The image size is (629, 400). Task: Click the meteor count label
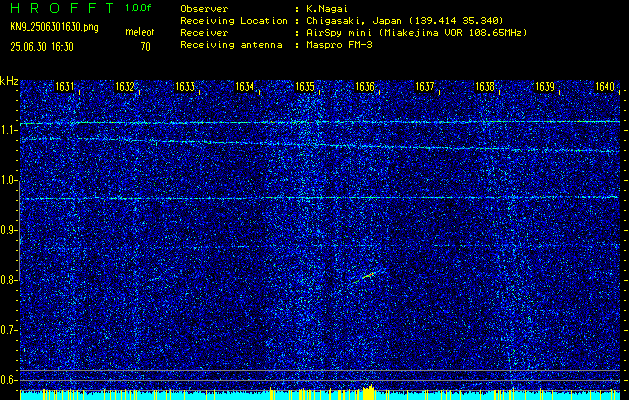coord(140,32)
